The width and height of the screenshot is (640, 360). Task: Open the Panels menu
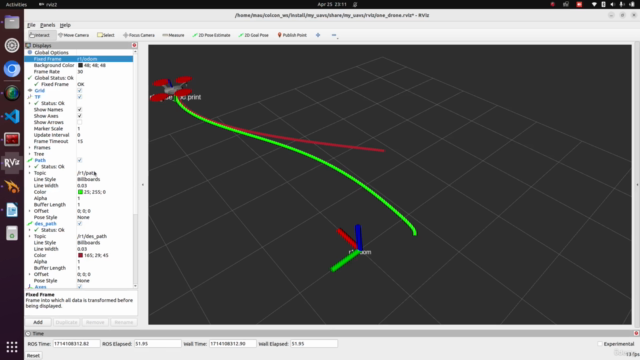(47, 25)
